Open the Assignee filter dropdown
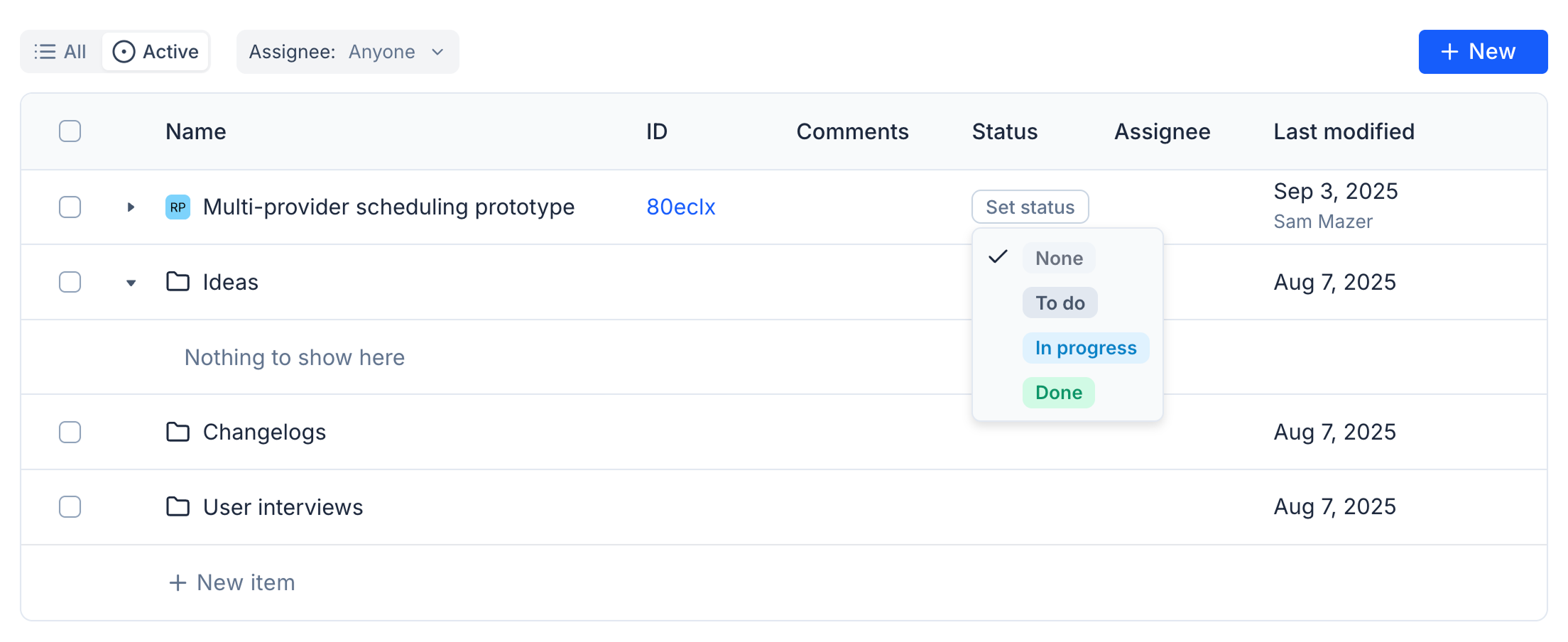Screen dimensions: 1568x642 (347, 52)
